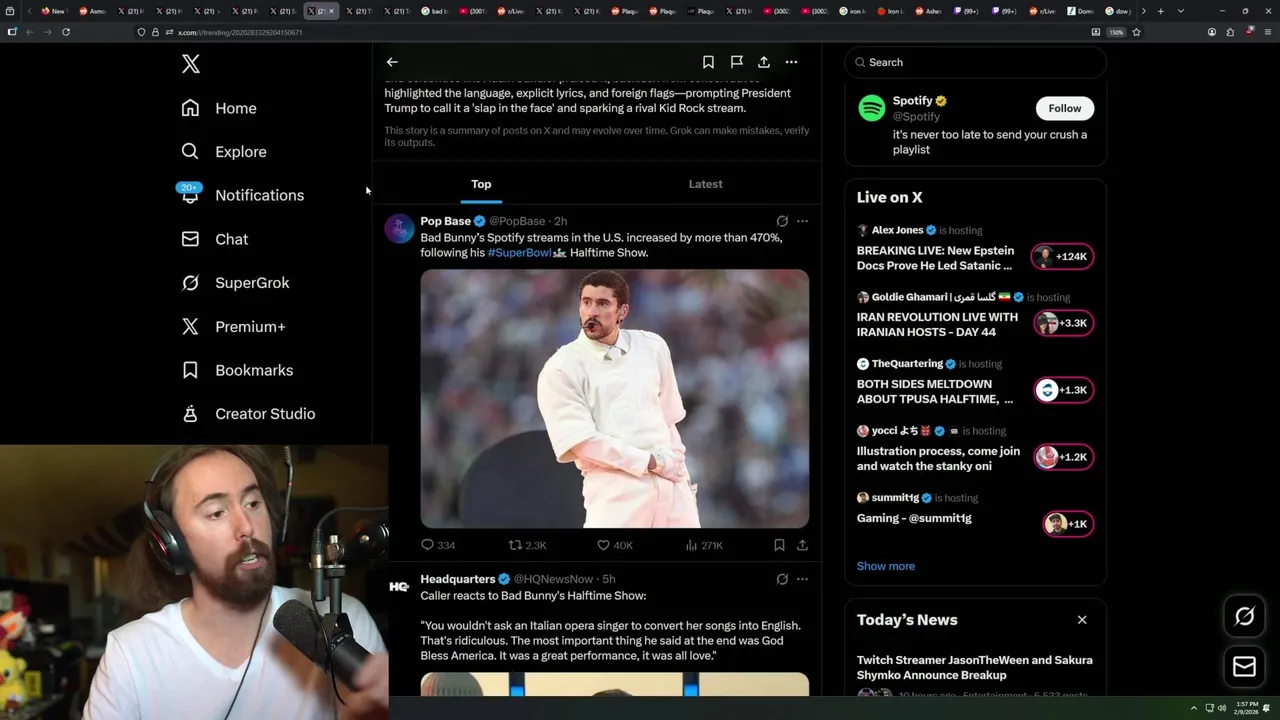This screenshot has width=1280, height=720.
Task: Click Show more under Live on X
Action: click(x=885, y=566)
